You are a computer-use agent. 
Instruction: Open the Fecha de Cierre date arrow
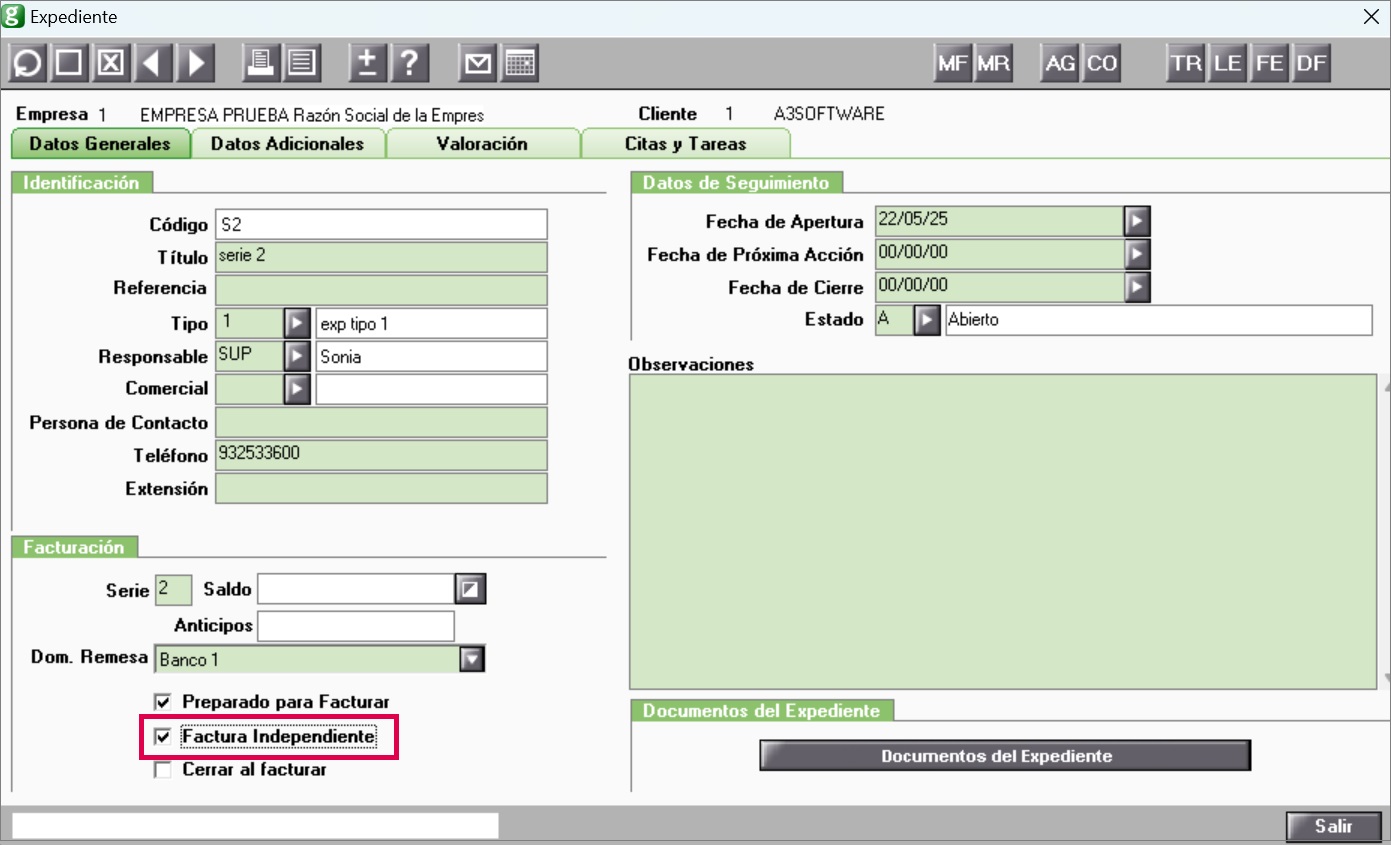coord(1137,288)
